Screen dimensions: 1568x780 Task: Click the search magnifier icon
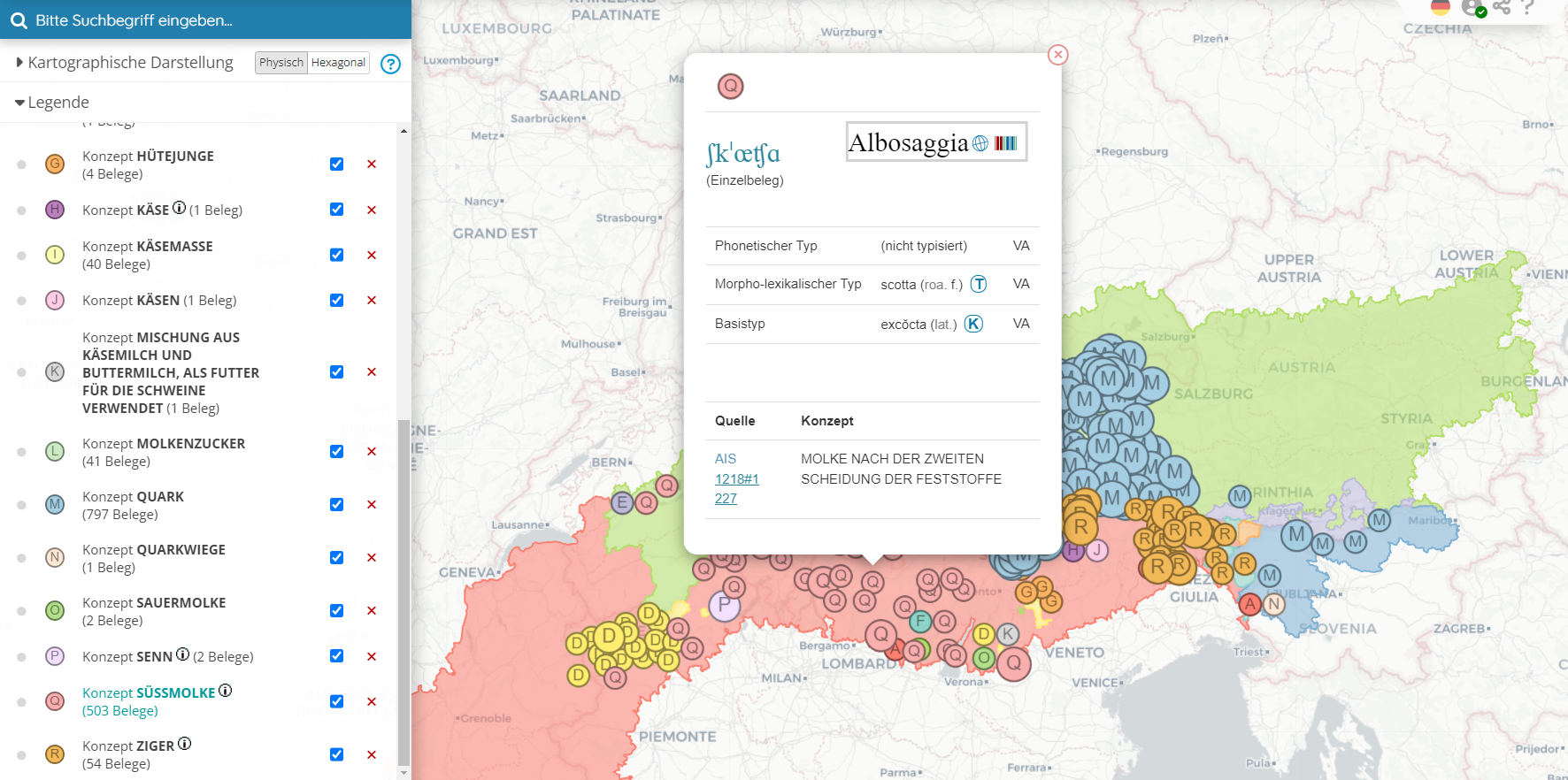[x=19, y=20]
